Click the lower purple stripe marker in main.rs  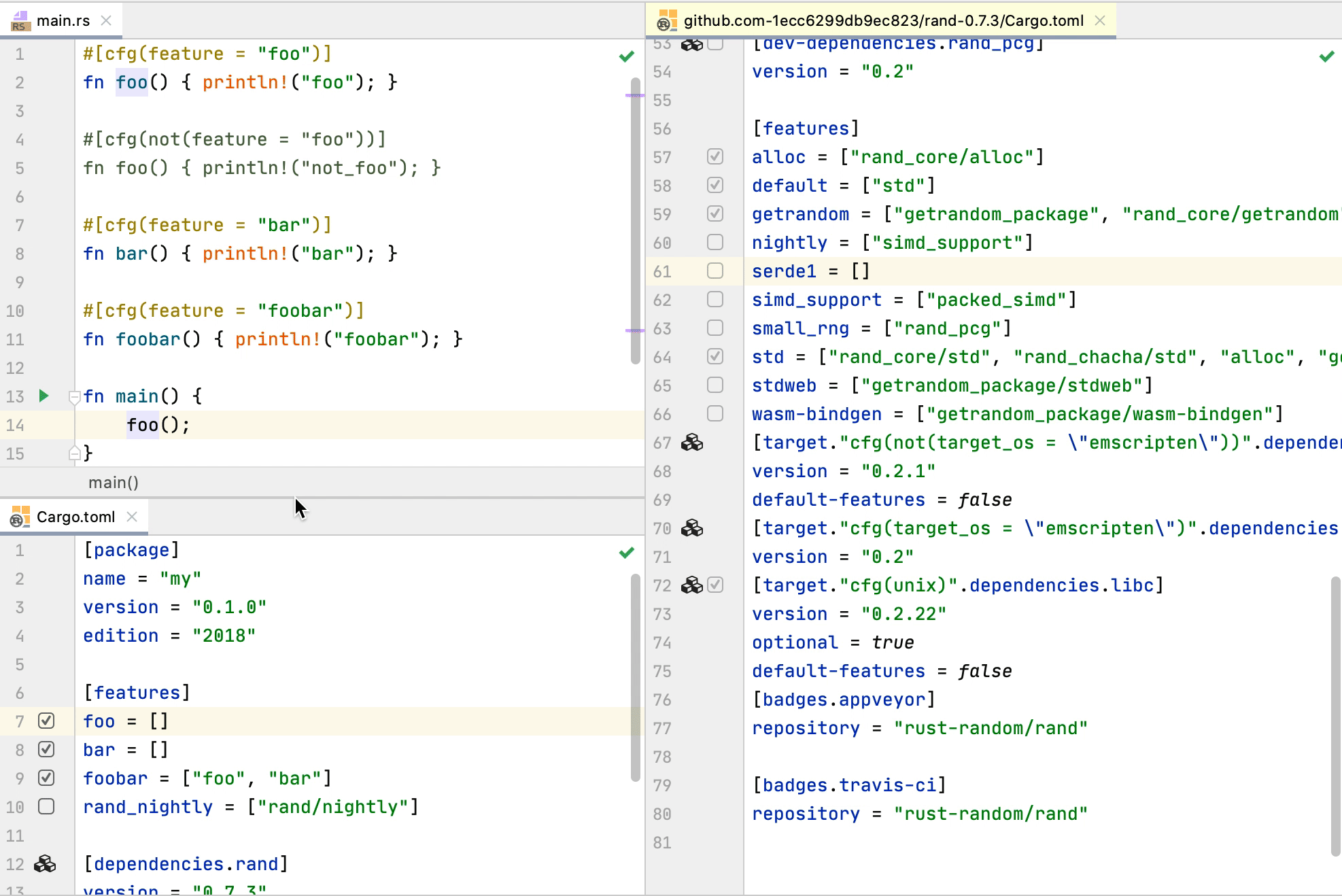[635, 331]
